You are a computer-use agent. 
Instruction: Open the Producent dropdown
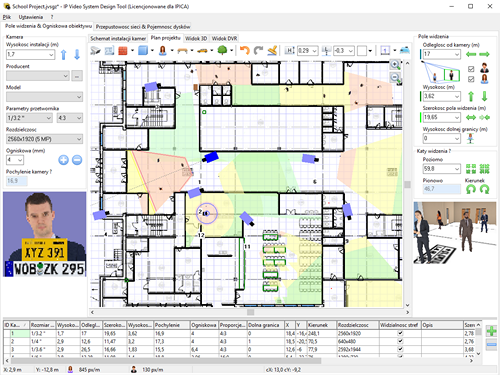65,76
